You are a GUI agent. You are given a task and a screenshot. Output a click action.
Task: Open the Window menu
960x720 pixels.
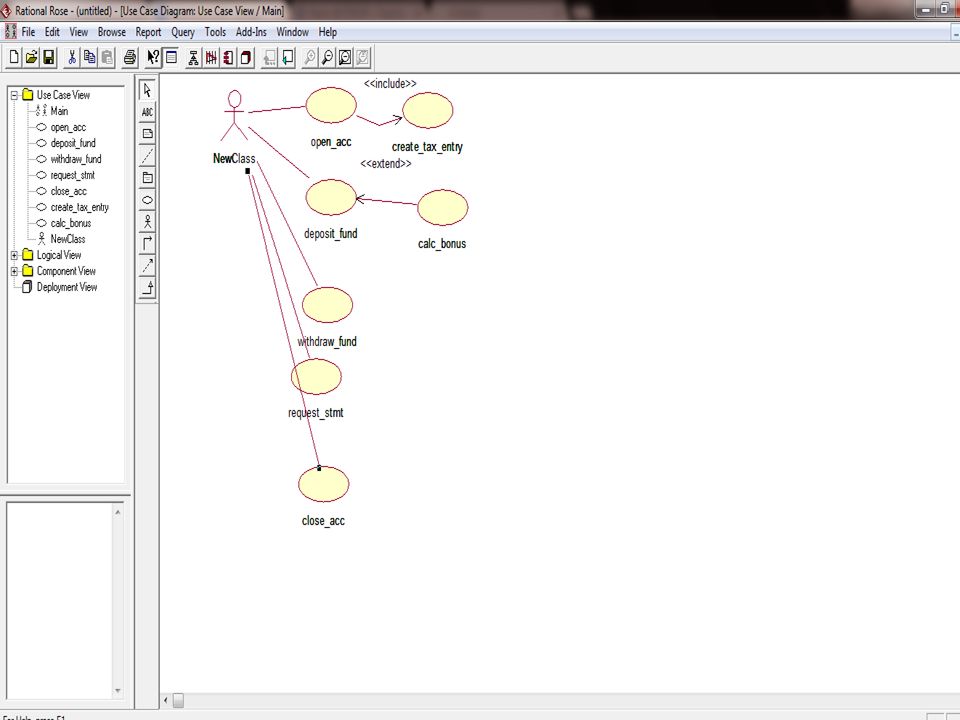[292, 32]
